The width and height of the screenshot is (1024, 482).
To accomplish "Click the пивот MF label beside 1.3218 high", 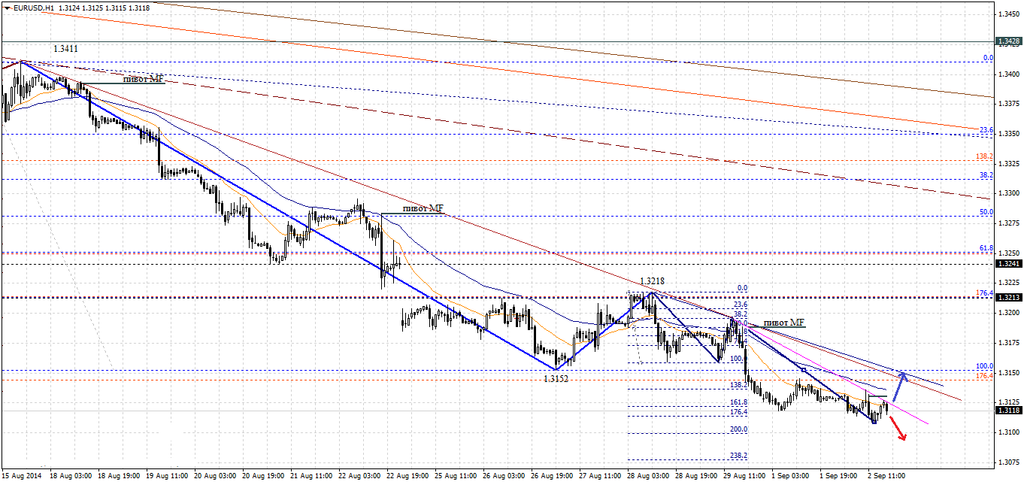I will coord(783,323).
